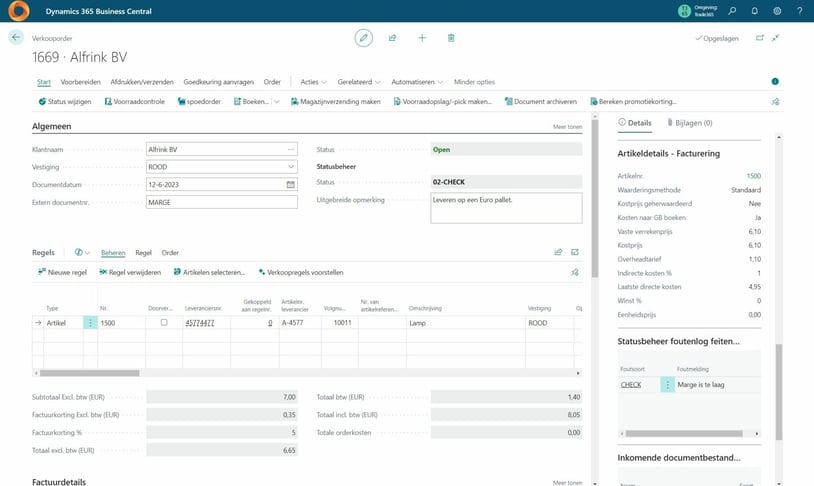Viewport: 814px width, 486px height.
Task: Pin the action bar
Action: pyautogui.click(x=776, y=102)
